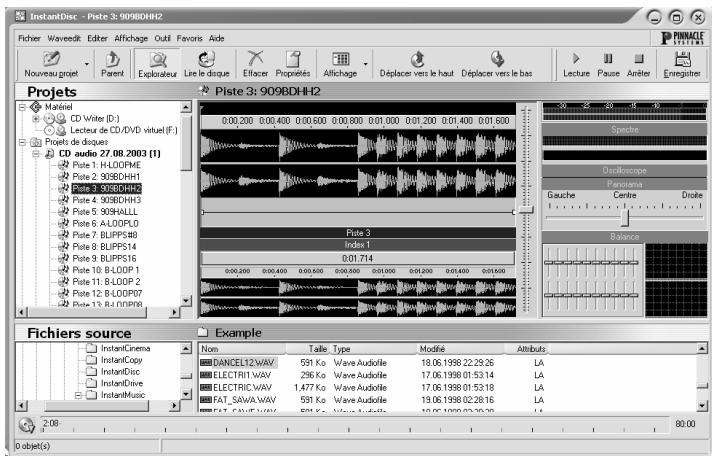Click the Oscilloscope panel header
Image resolution: width=712 pixels, height=456 pixels.
click(x=624, y=171)
